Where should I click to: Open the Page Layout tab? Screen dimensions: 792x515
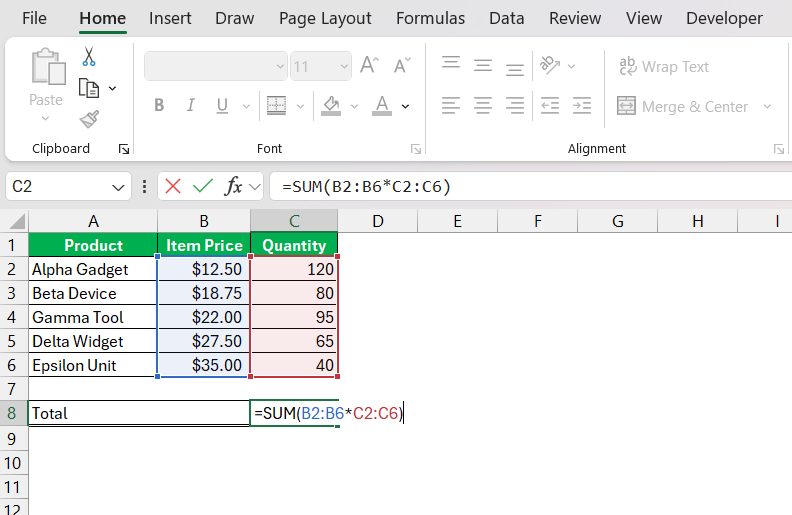point(325,19)
